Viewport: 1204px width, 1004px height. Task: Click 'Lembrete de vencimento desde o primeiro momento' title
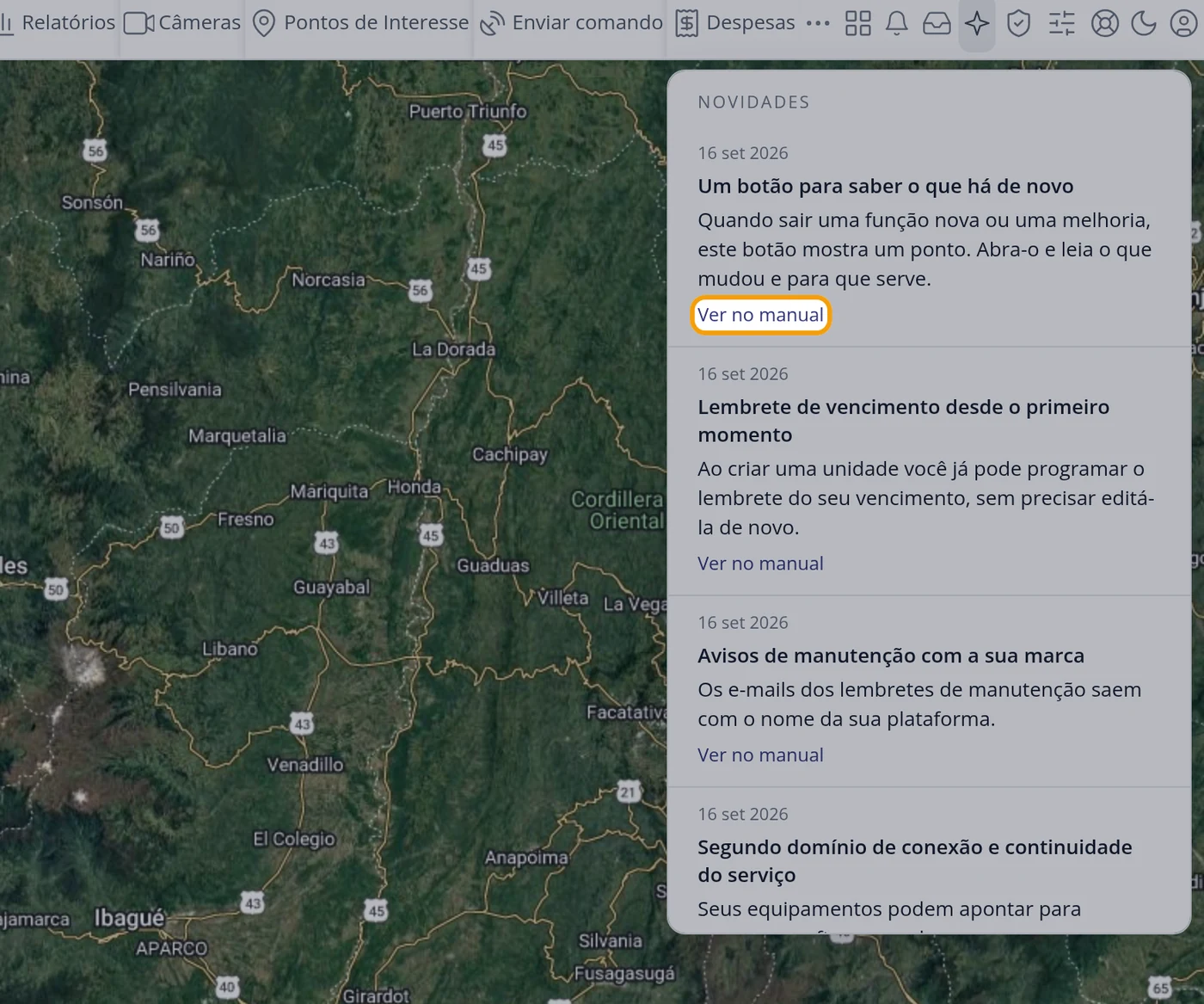[904, 421]
